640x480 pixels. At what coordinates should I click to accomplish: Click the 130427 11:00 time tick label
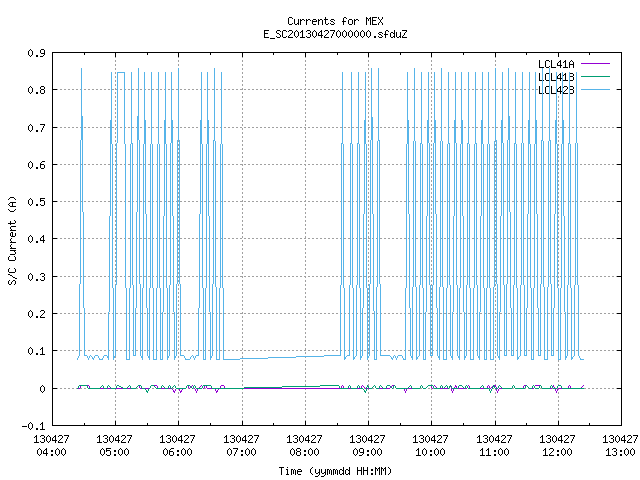pos(494,445)
